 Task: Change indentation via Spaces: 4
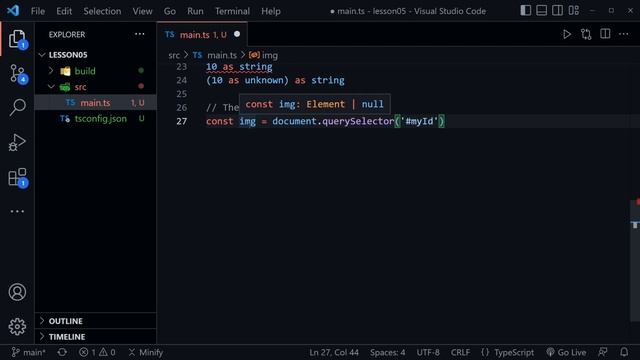pyautogui.click(x=388, y=352)
